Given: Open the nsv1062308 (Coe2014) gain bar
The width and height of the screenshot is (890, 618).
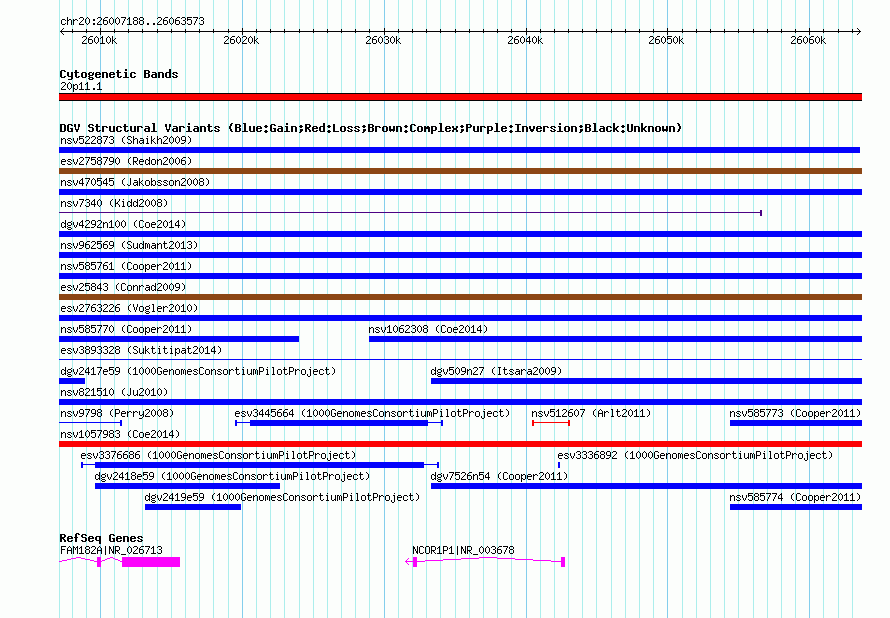Looking at the screenshot, I should 615,339.
